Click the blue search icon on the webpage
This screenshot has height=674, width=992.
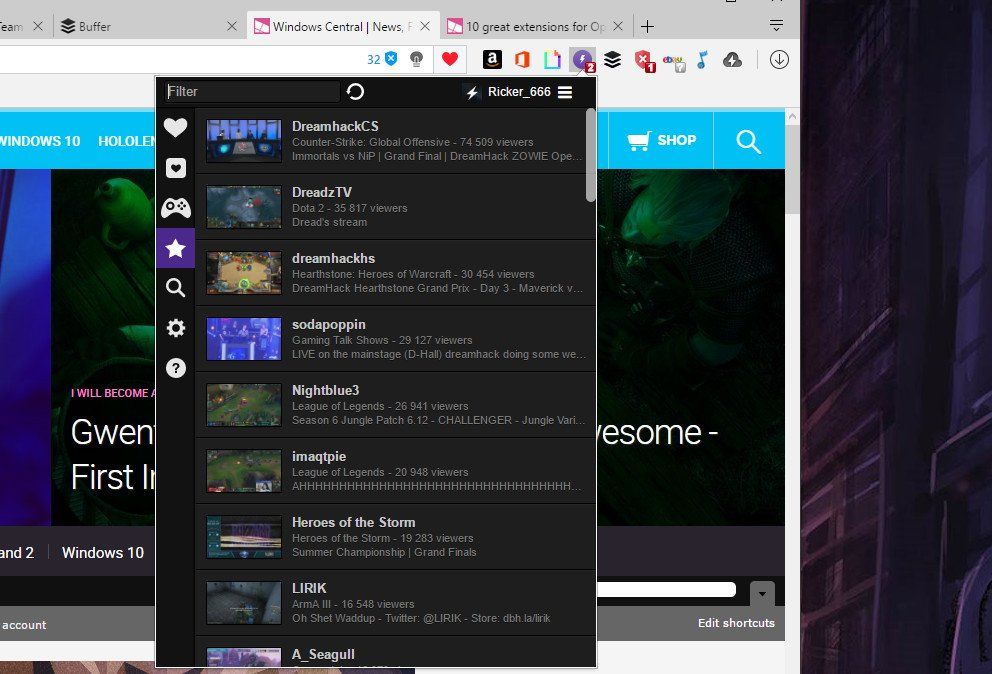click(x=747, y=141)
